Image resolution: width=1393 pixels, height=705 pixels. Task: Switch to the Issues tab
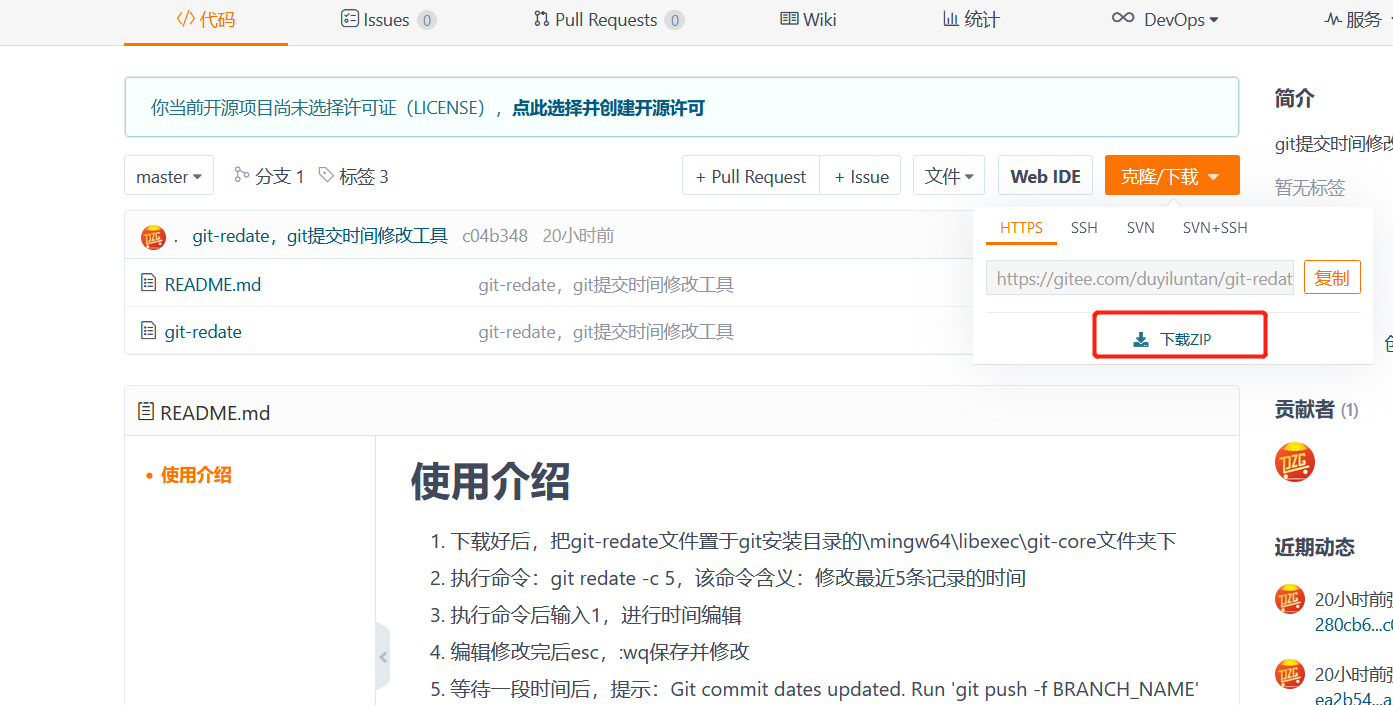pos(388,19)
